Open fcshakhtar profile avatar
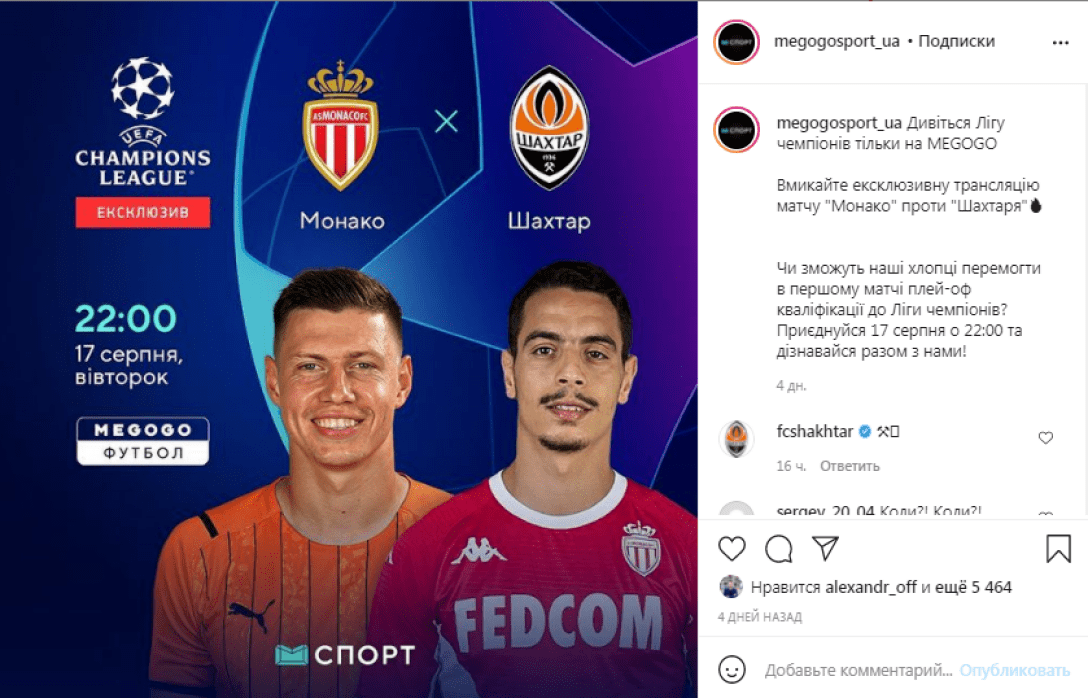Viewport: 1088px width, 698px height. (736, 439)
